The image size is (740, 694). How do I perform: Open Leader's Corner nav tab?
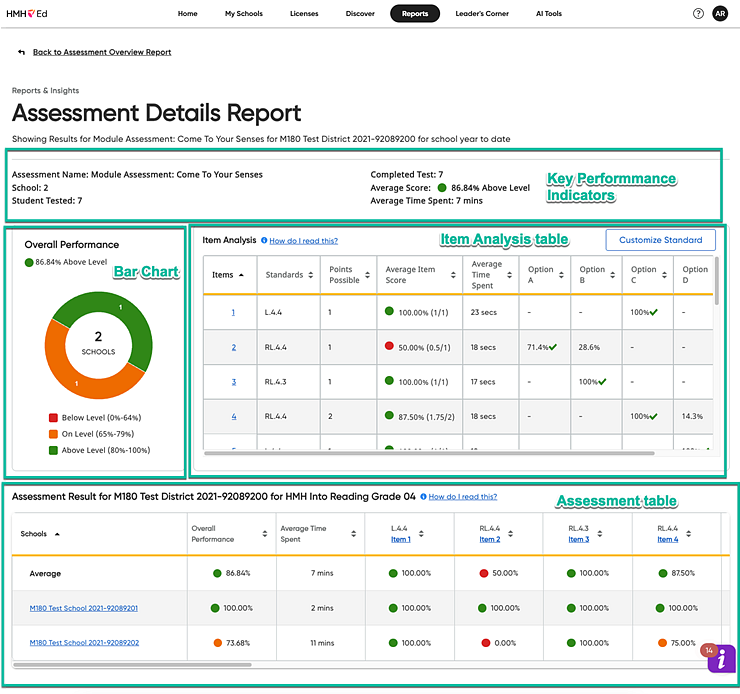(482, 14)
